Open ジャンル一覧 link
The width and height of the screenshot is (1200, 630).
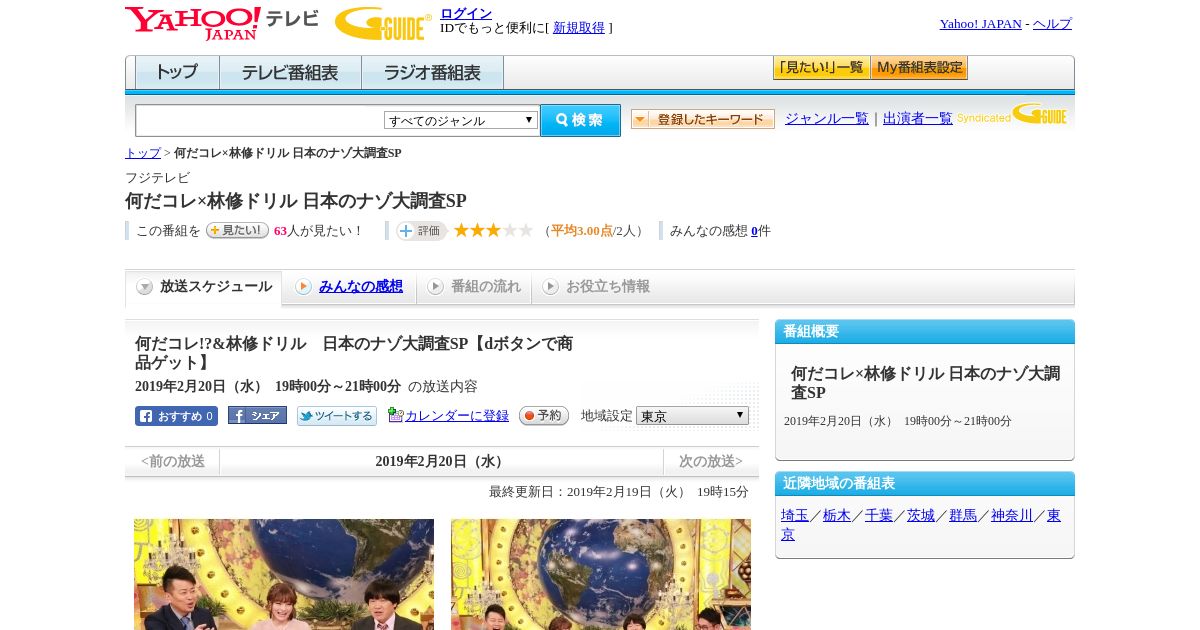(827, 119)
